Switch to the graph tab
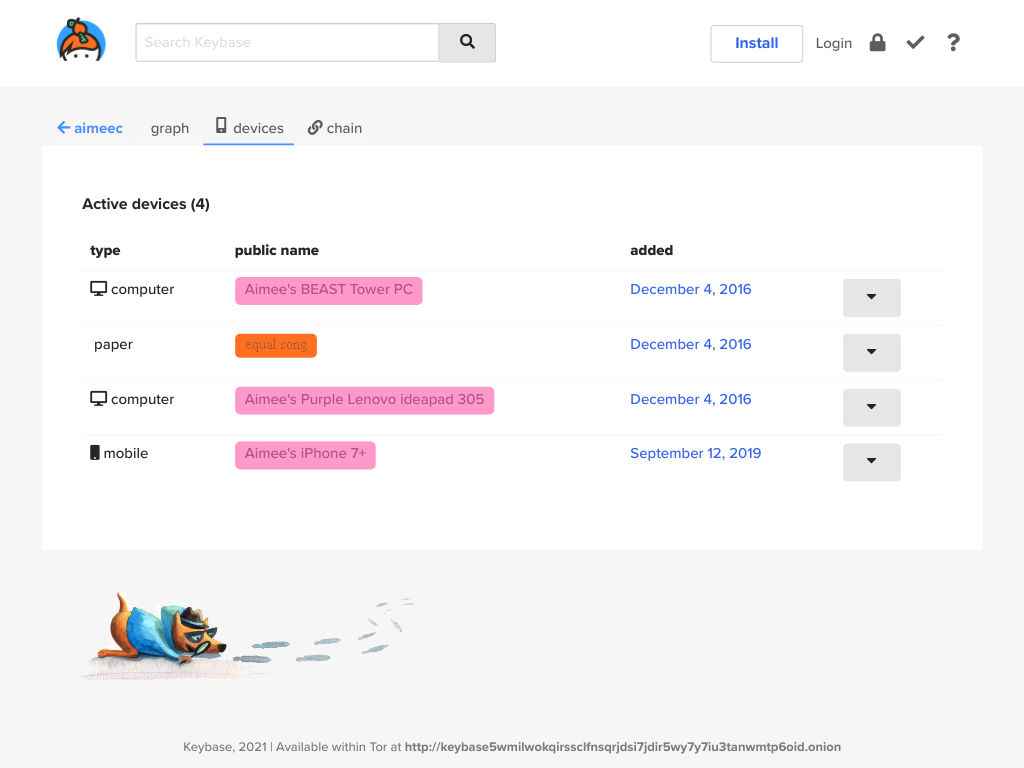 [170, 128]
